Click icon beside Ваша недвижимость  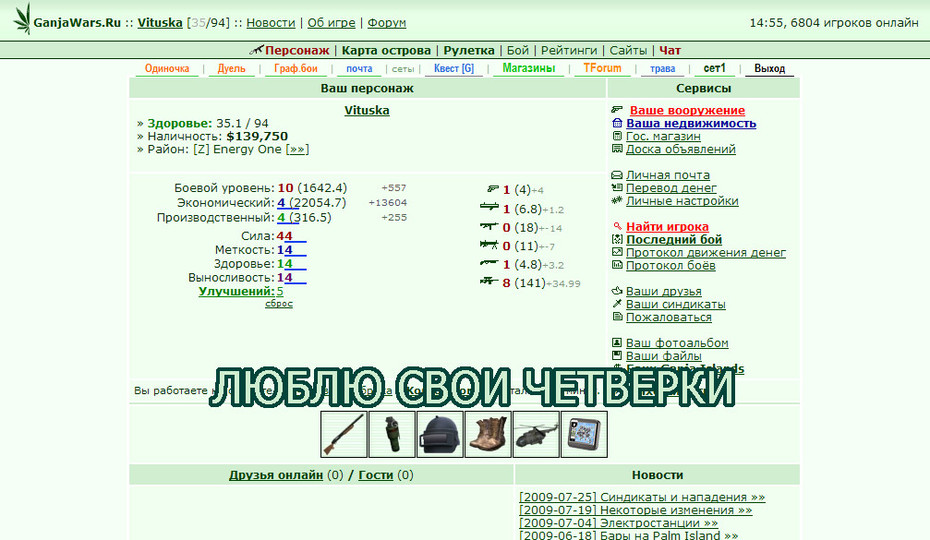point(617,123)
